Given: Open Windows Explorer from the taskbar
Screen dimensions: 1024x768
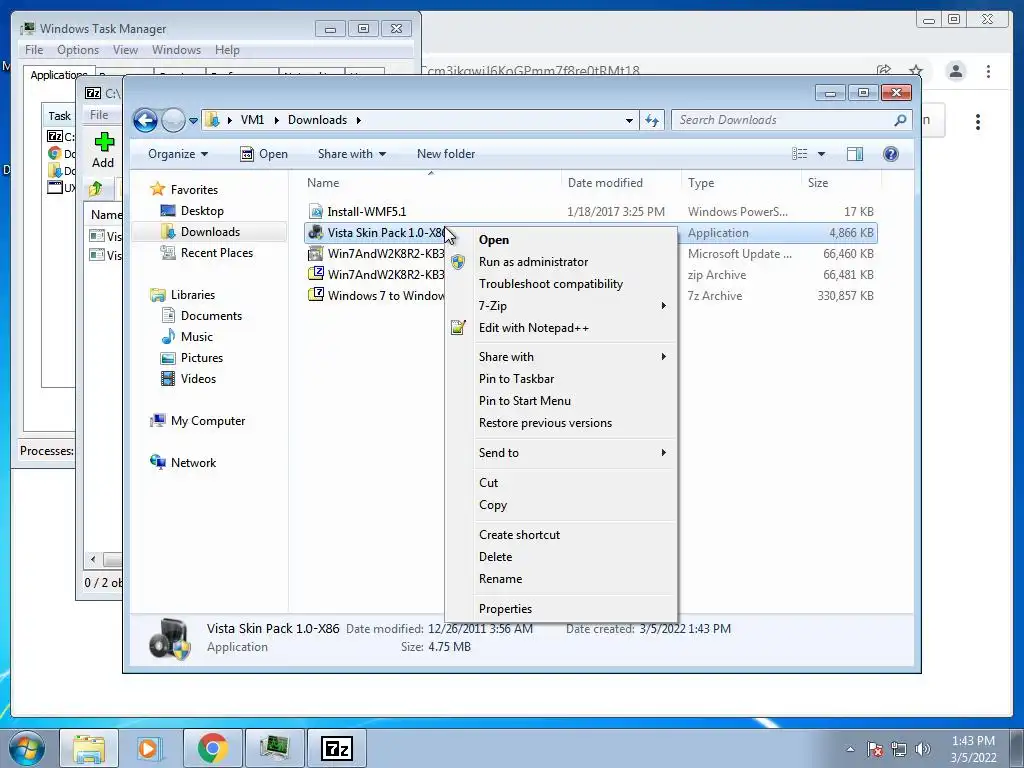Looking at the screenshot, I should 89,748.
